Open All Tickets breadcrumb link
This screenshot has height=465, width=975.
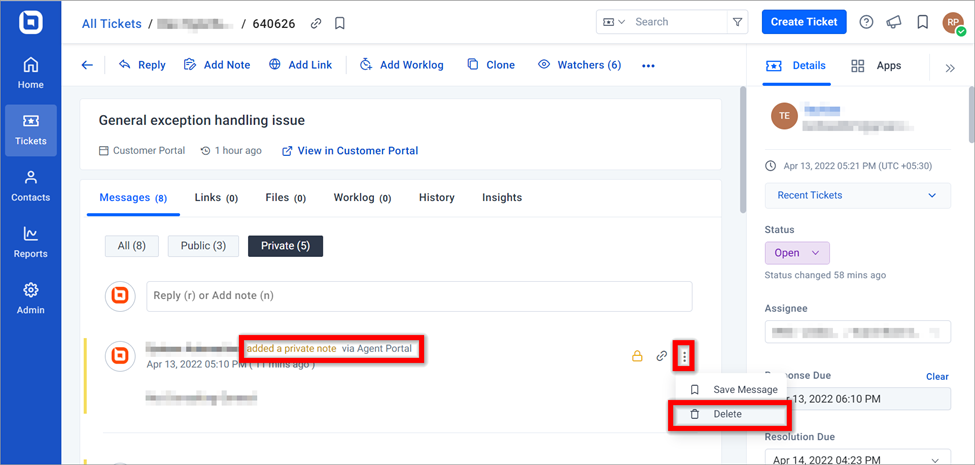click(x=112, y=24)
